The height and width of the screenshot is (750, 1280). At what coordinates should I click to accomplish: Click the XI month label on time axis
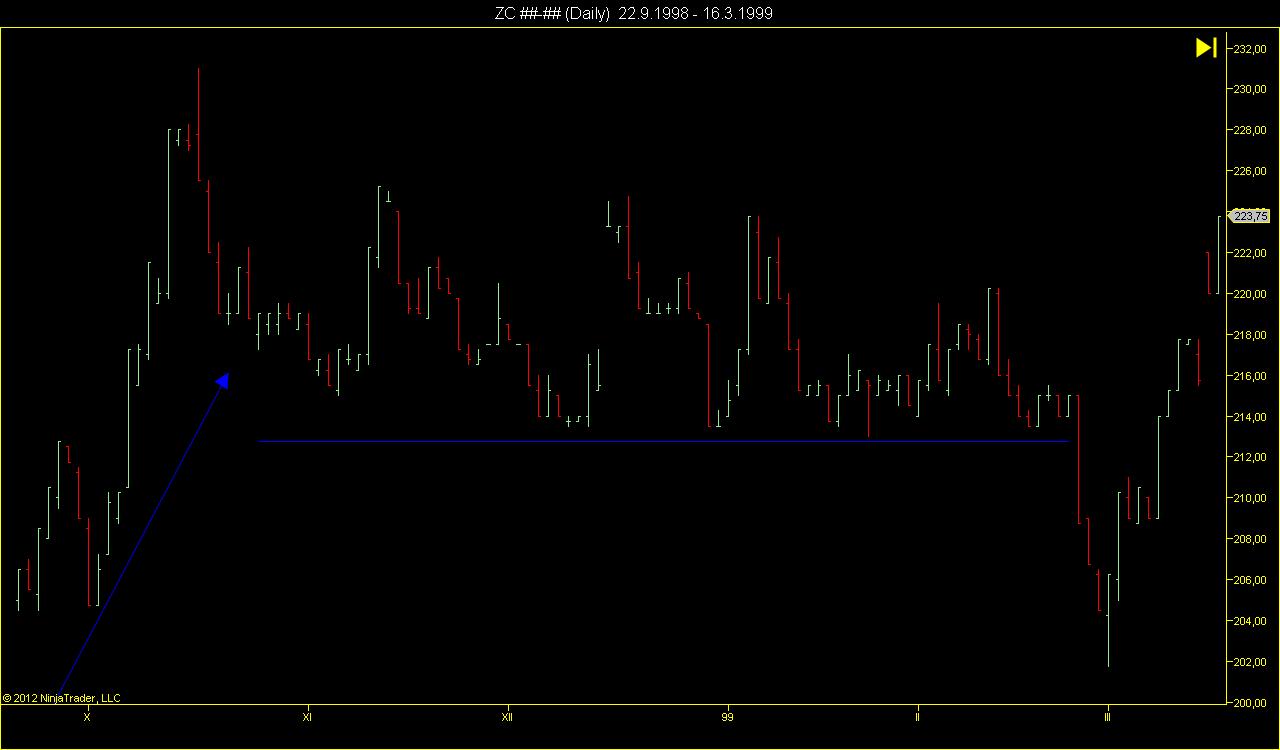[x=307, y=718]
